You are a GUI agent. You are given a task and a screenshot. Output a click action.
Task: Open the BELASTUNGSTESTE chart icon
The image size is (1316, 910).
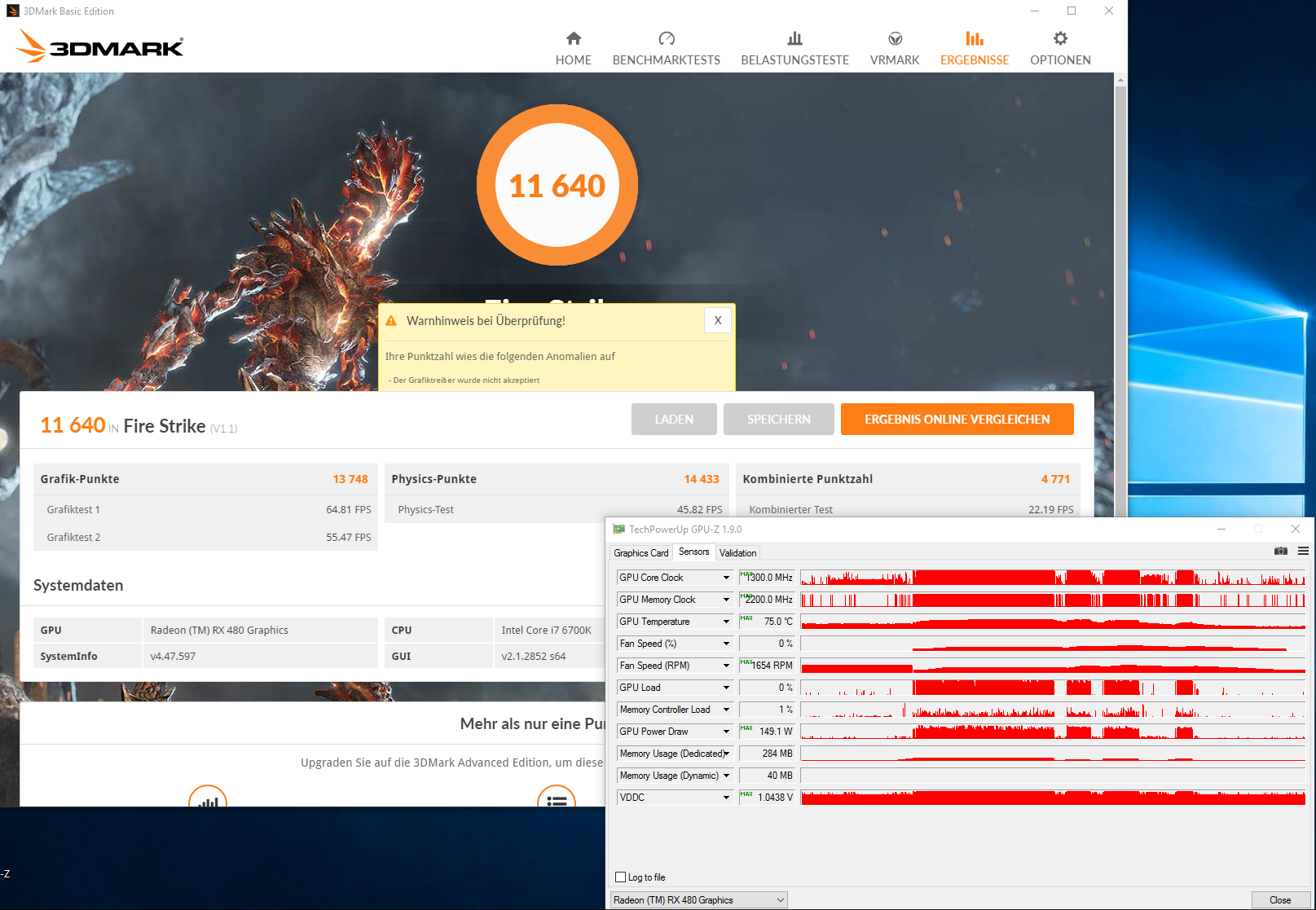click(794, 38)
